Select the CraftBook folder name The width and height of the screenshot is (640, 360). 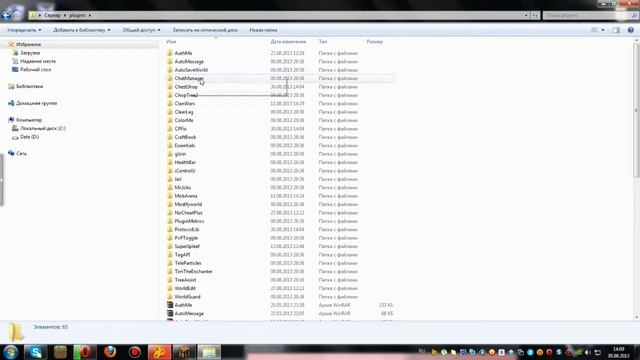(x=185, y=137)
